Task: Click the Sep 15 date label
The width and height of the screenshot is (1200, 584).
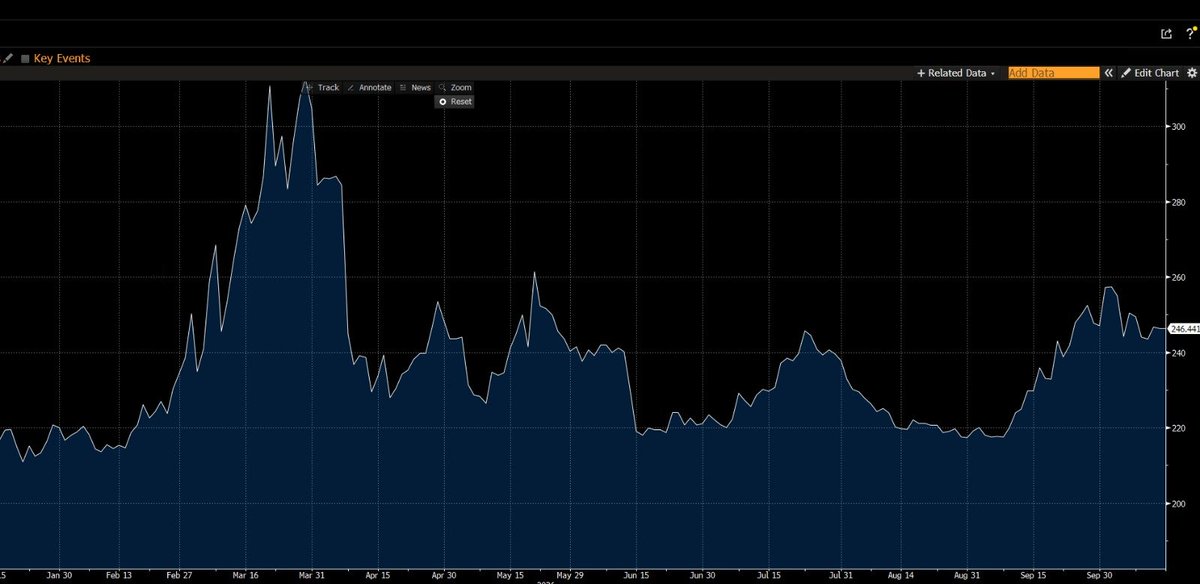Action: point(1034,577)
